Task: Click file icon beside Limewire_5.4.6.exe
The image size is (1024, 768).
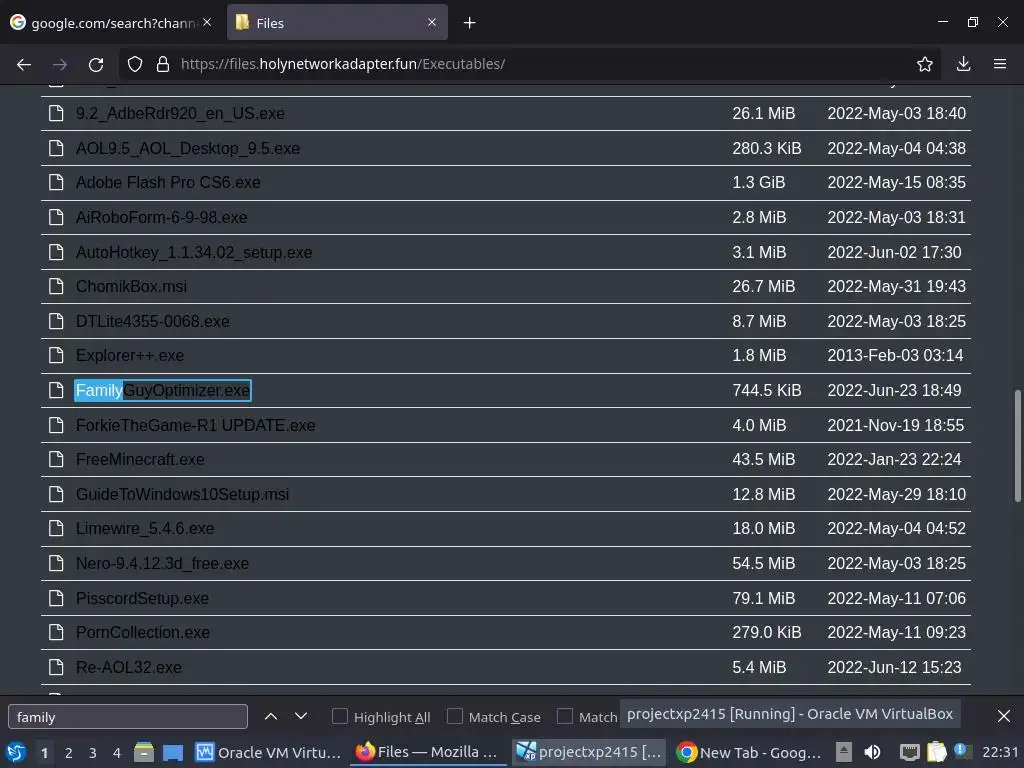Action: click(56, 528)
